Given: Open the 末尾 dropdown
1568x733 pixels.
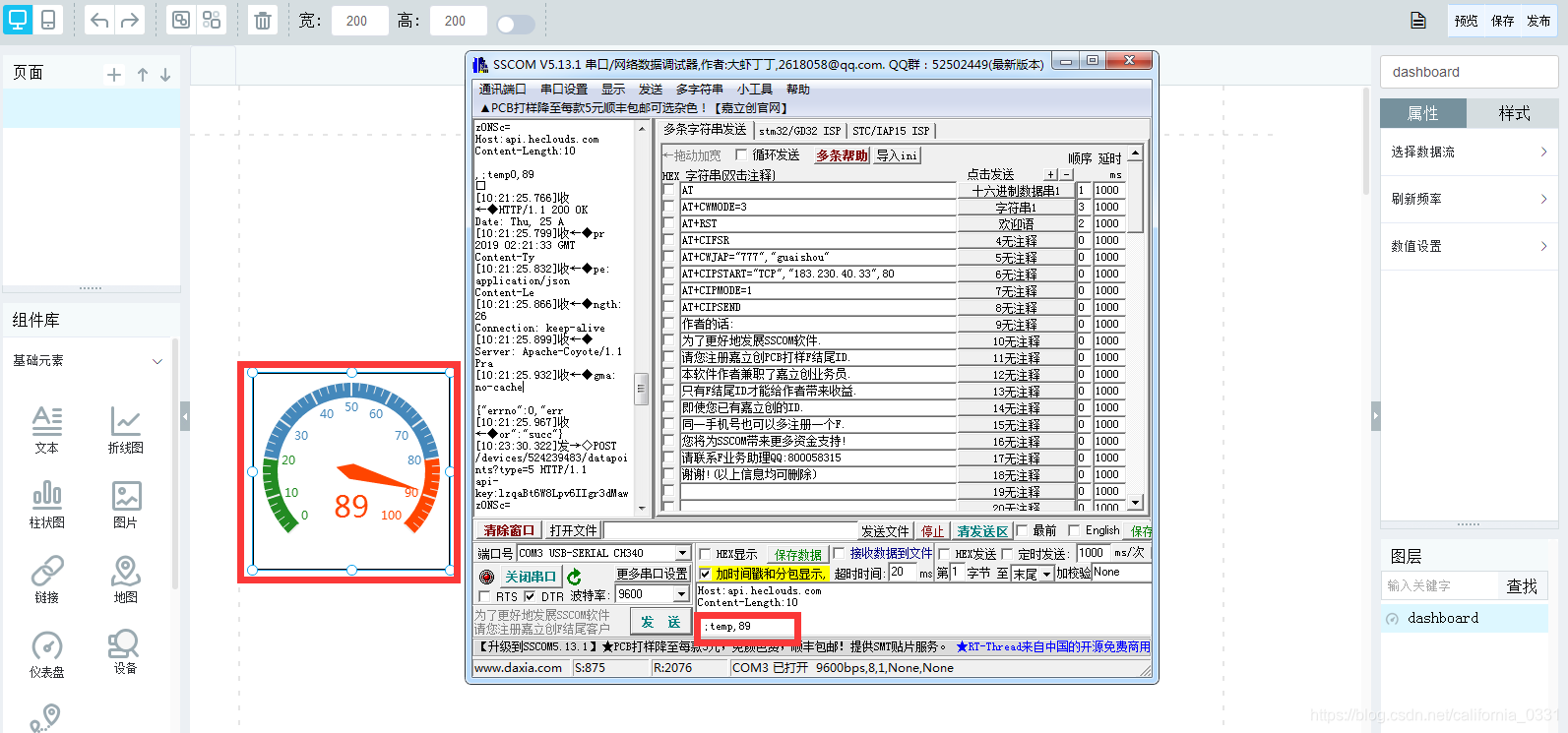Looking at the screenshot, I should [x=1047, y=574].
